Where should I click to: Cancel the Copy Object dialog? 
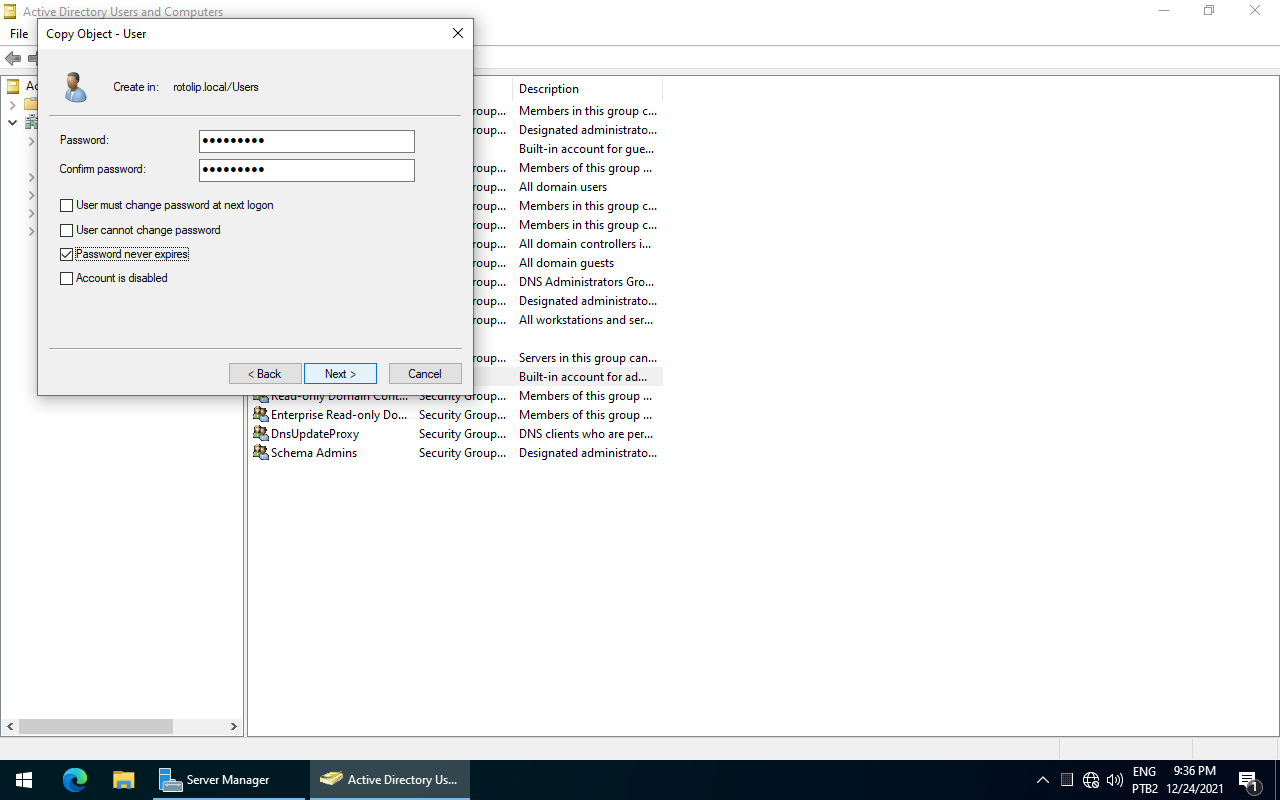tap(425, 374)
